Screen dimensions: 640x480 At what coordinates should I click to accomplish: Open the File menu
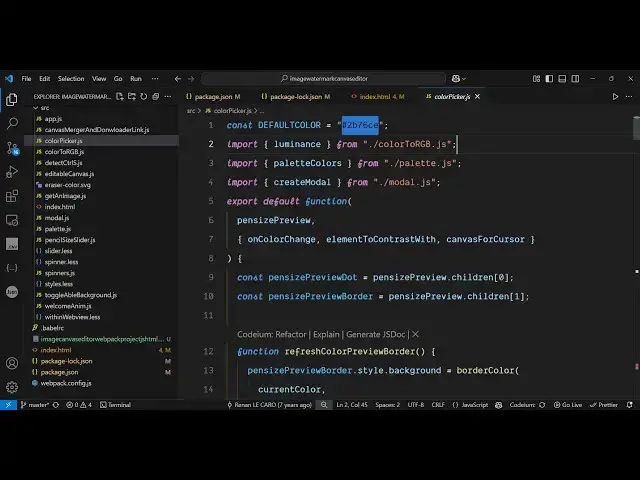[x=26, y=78]
